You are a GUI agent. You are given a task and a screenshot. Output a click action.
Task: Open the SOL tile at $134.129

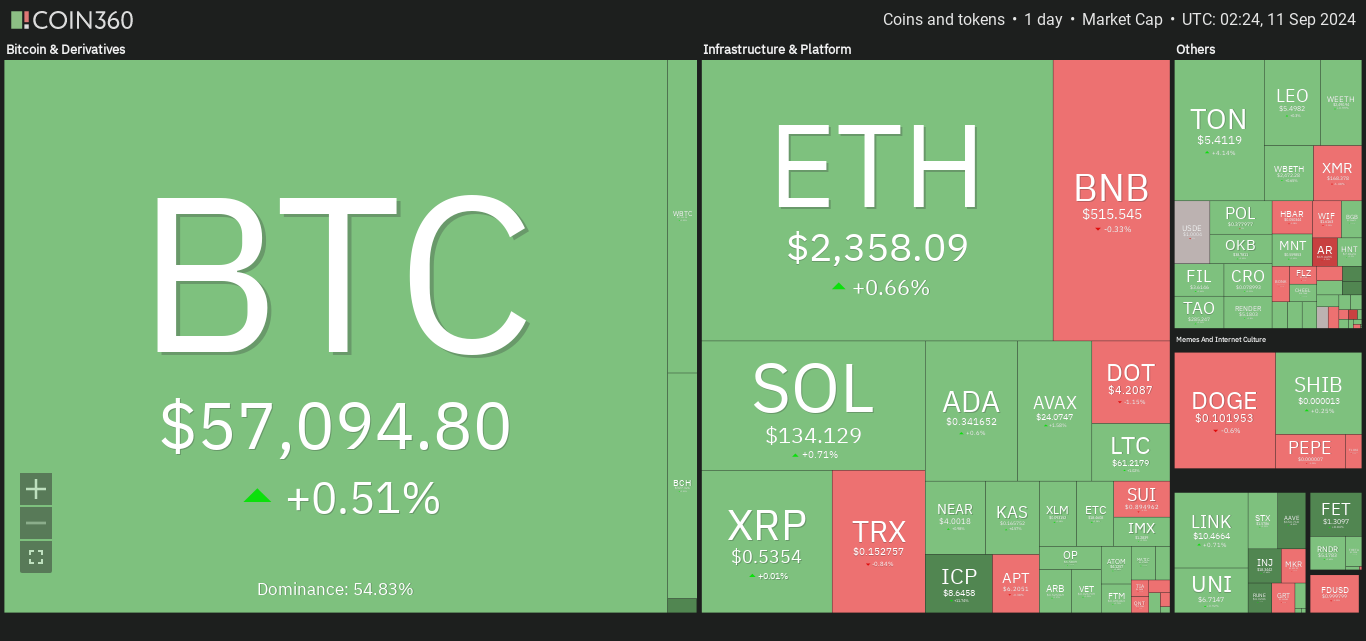[813, 406]
